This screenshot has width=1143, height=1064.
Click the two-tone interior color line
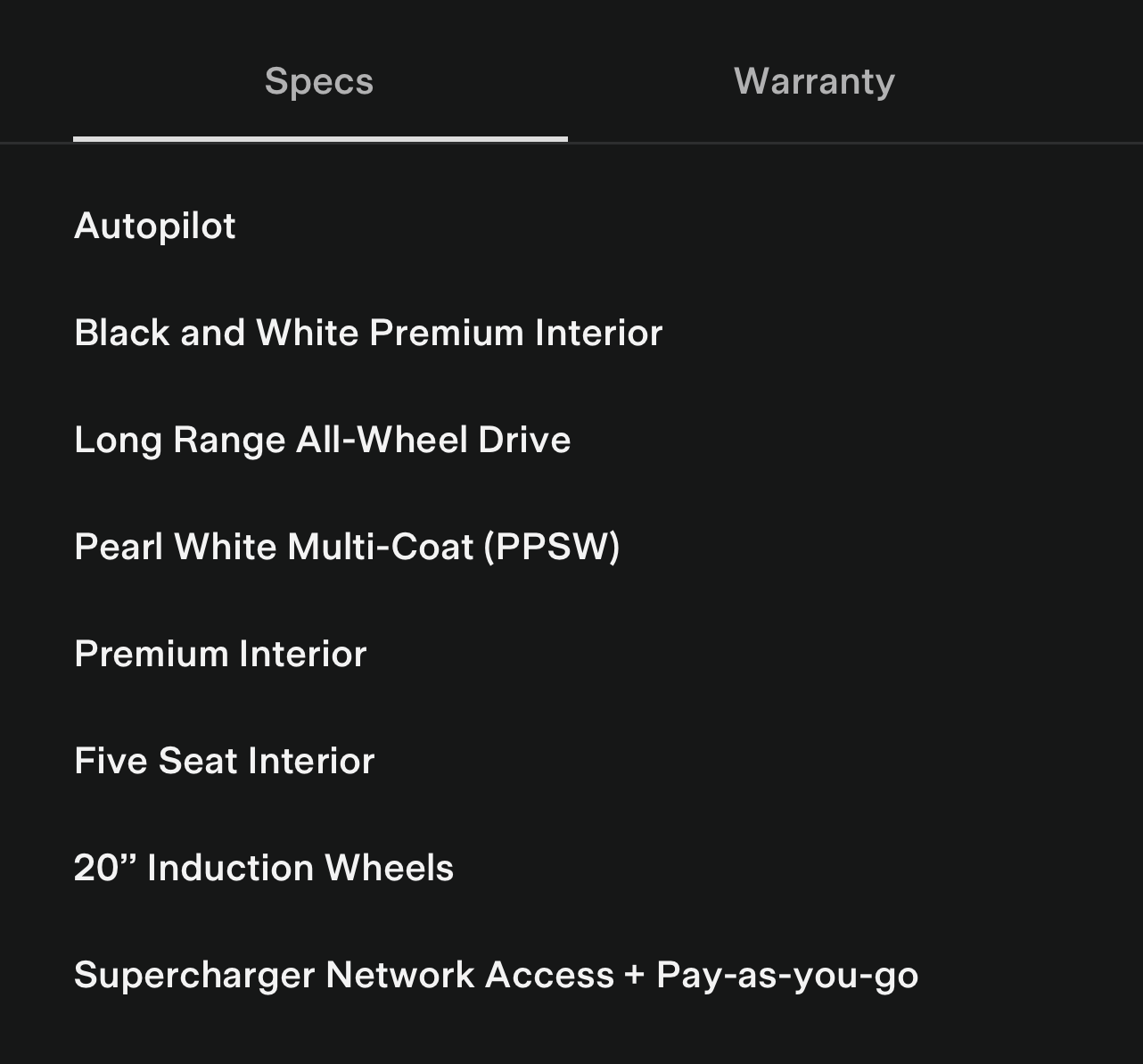tap(368, 334)
